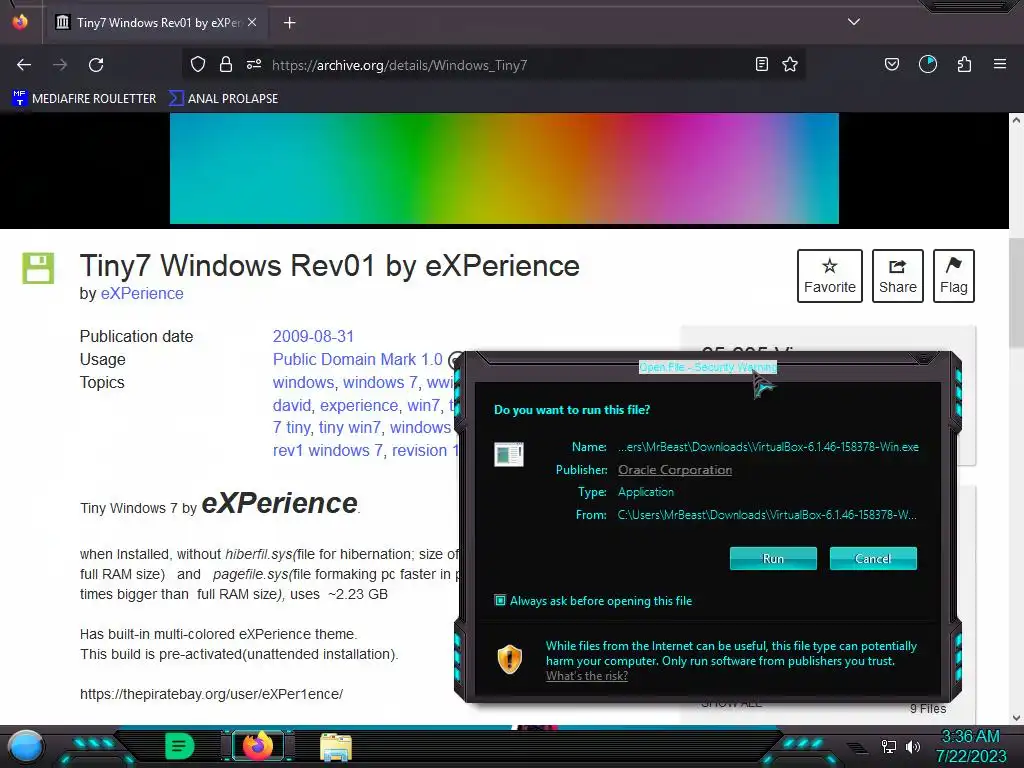Open the 2009-08-31 publication date link

click(x=313, y=336)
